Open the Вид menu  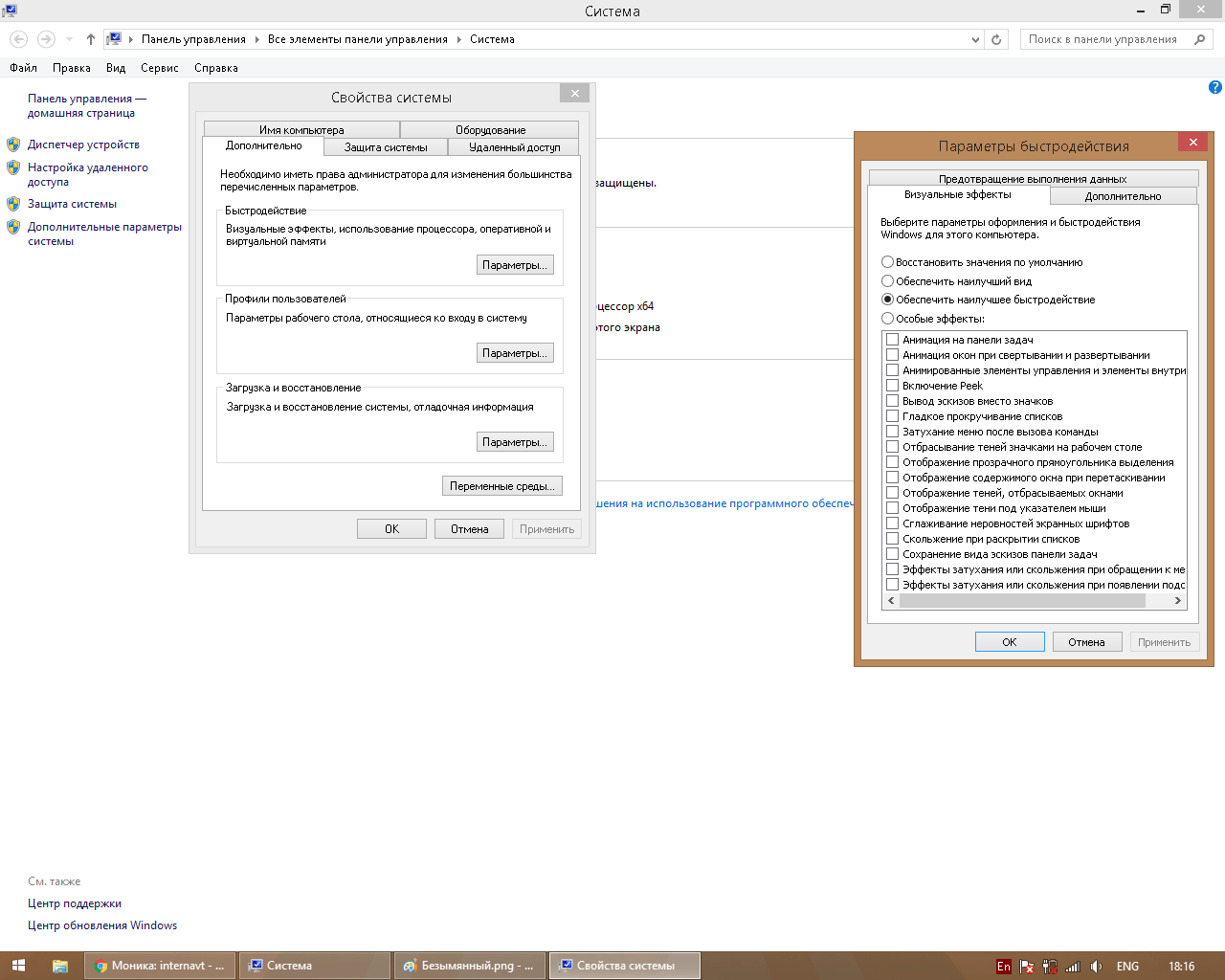[116, 68]
